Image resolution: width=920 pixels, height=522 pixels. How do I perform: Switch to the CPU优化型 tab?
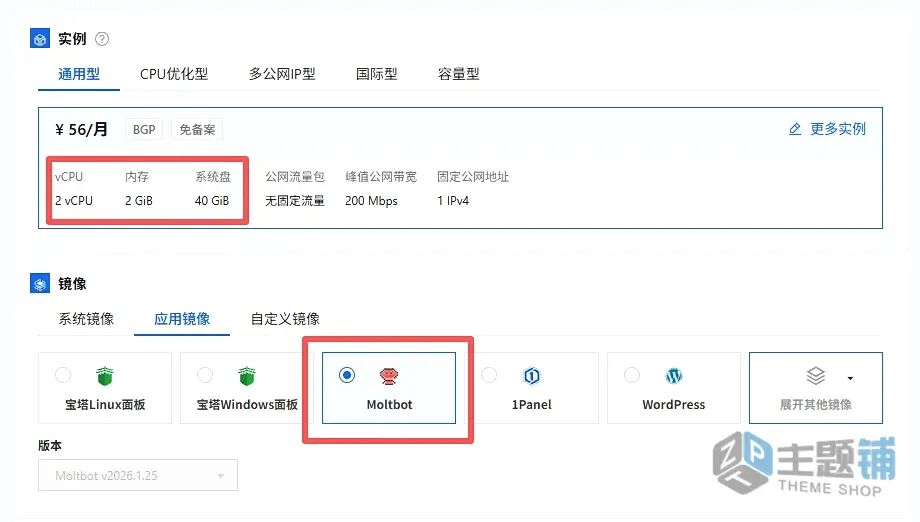(174, 74)
